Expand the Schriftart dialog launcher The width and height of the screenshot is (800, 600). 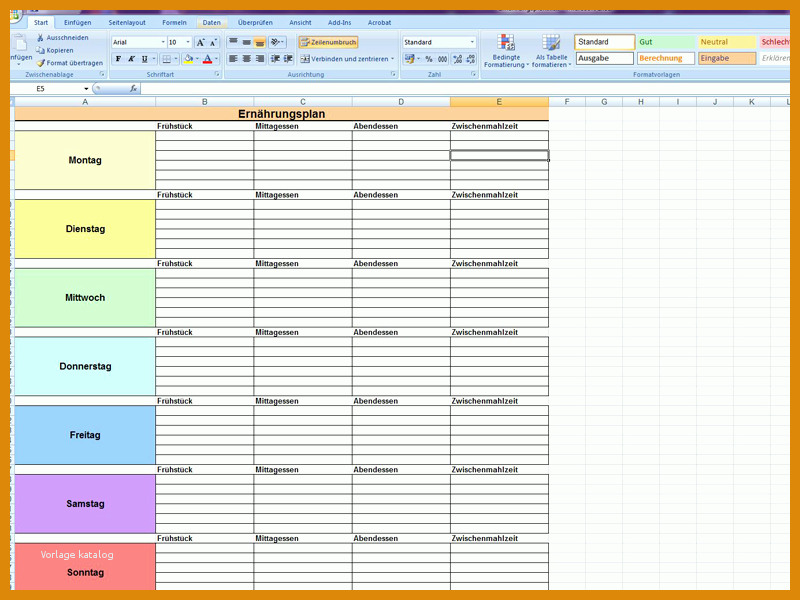coord(217,74)
